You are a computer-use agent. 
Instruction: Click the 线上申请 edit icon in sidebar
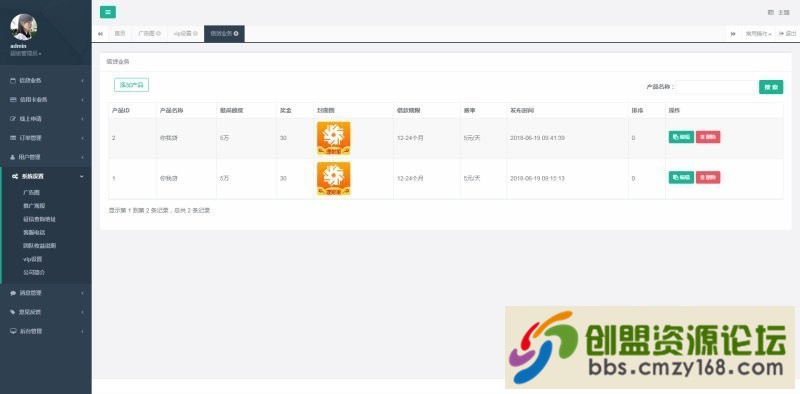click(13, 119)
